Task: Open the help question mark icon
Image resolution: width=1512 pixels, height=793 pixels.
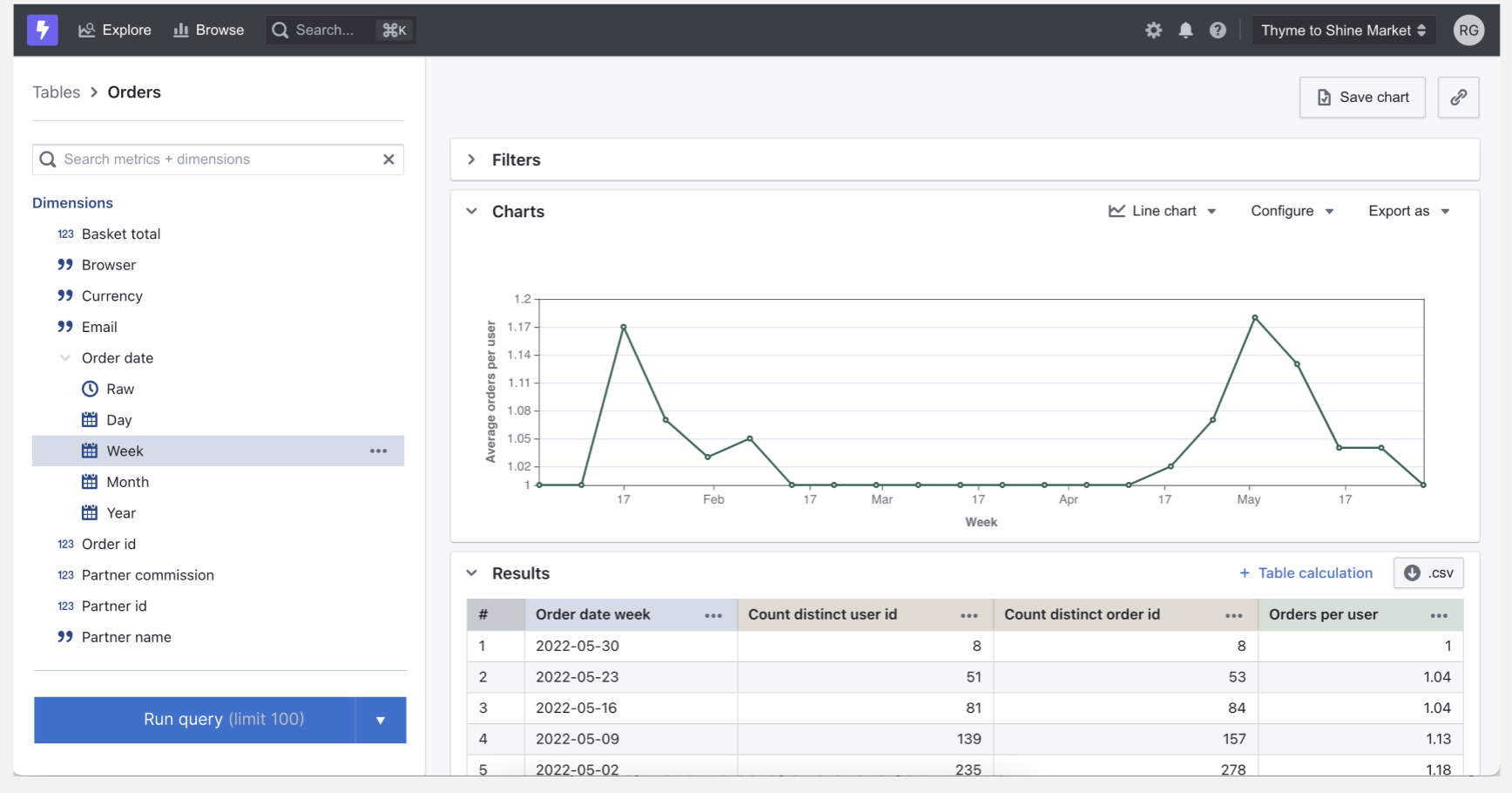Action: 1217,30
